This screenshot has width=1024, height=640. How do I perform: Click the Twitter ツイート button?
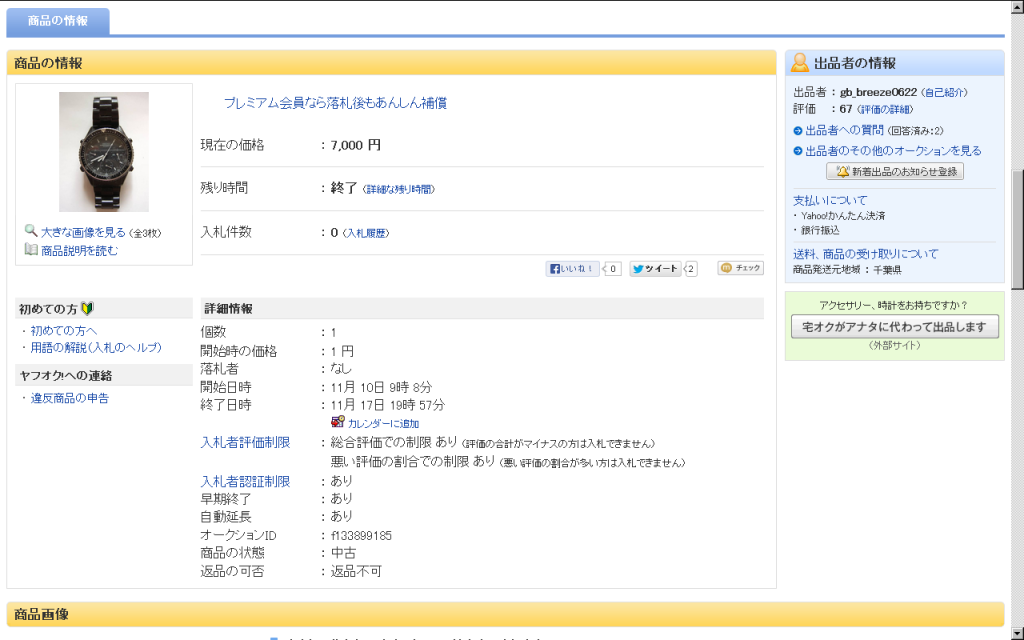pos(656,268)
